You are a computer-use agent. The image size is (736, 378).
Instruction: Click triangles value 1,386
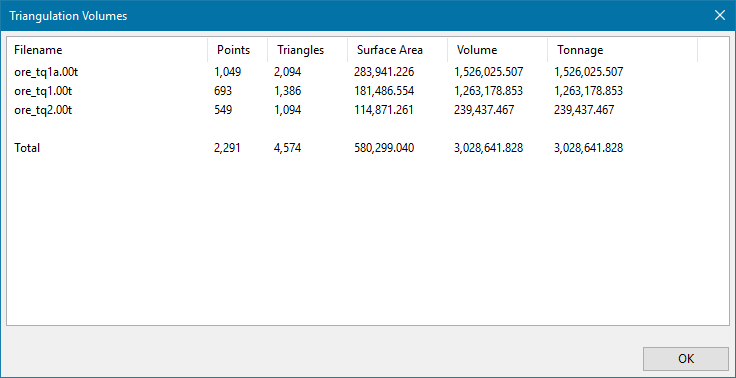288,91
